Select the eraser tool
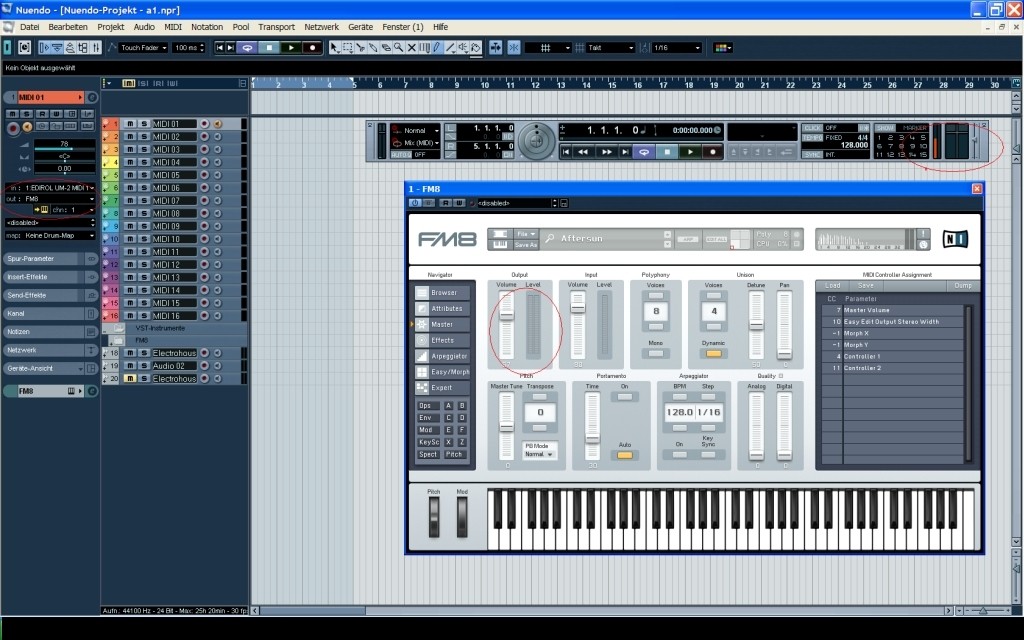This screenshot has height=640, width=1024. (386, 48)
